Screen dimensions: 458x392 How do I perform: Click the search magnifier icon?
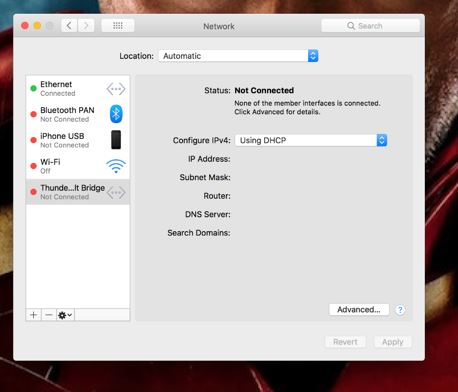point(351,26)
